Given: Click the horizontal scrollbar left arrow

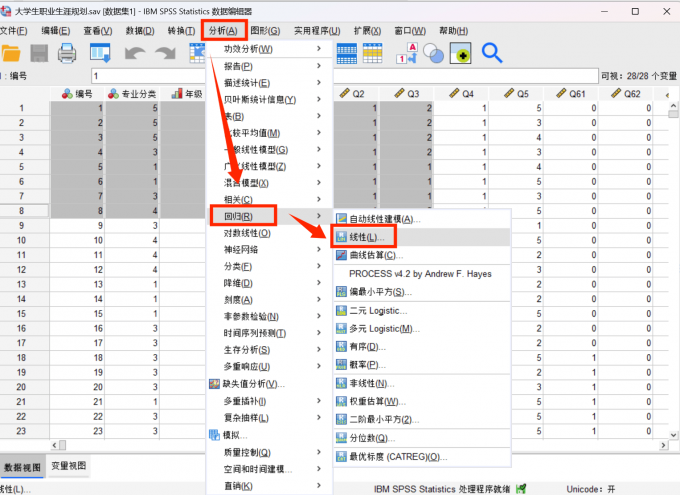Looking at the screenshot, I should click(x=54, y=445).
